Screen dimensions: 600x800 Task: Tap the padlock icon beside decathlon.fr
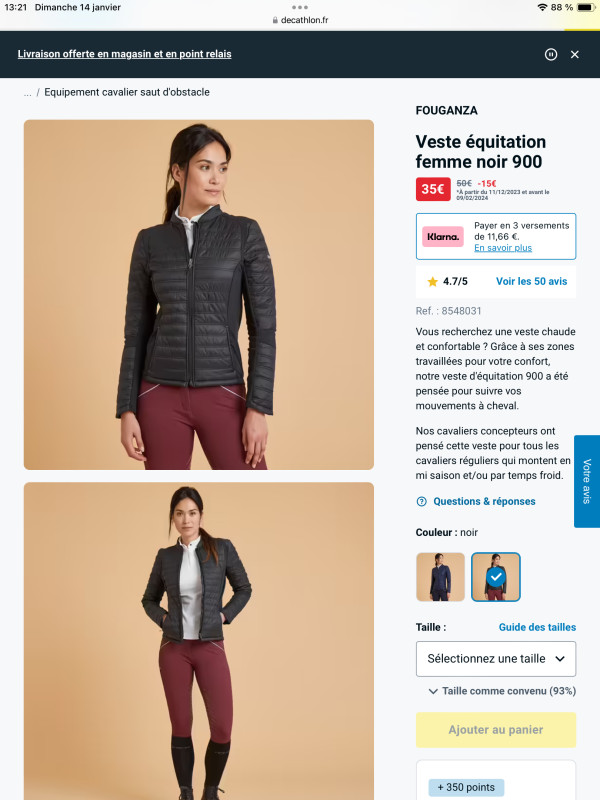pyautogui.click(x=275, y=20)
